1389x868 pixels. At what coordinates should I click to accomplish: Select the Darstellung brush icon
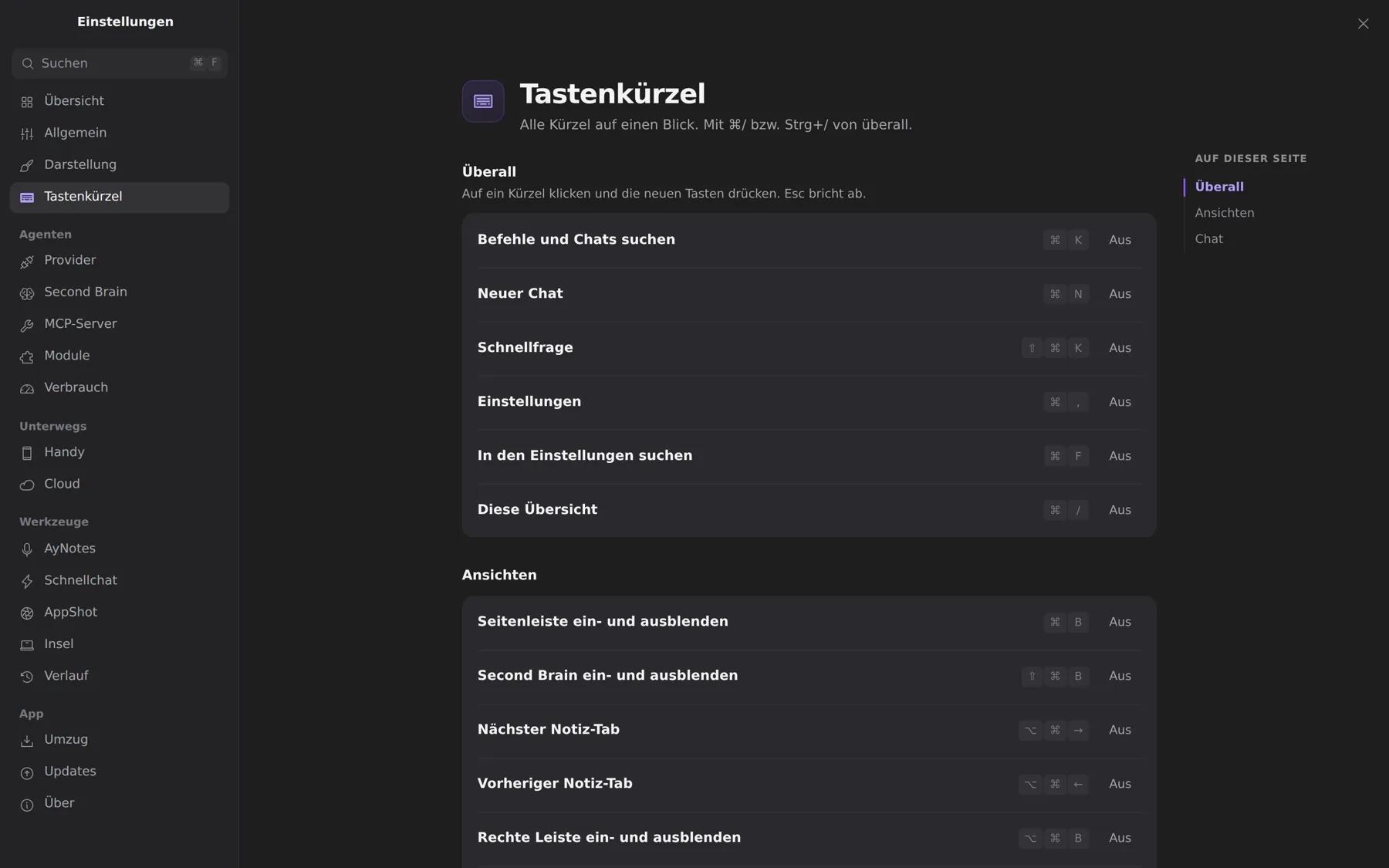(x=27, y=165)
